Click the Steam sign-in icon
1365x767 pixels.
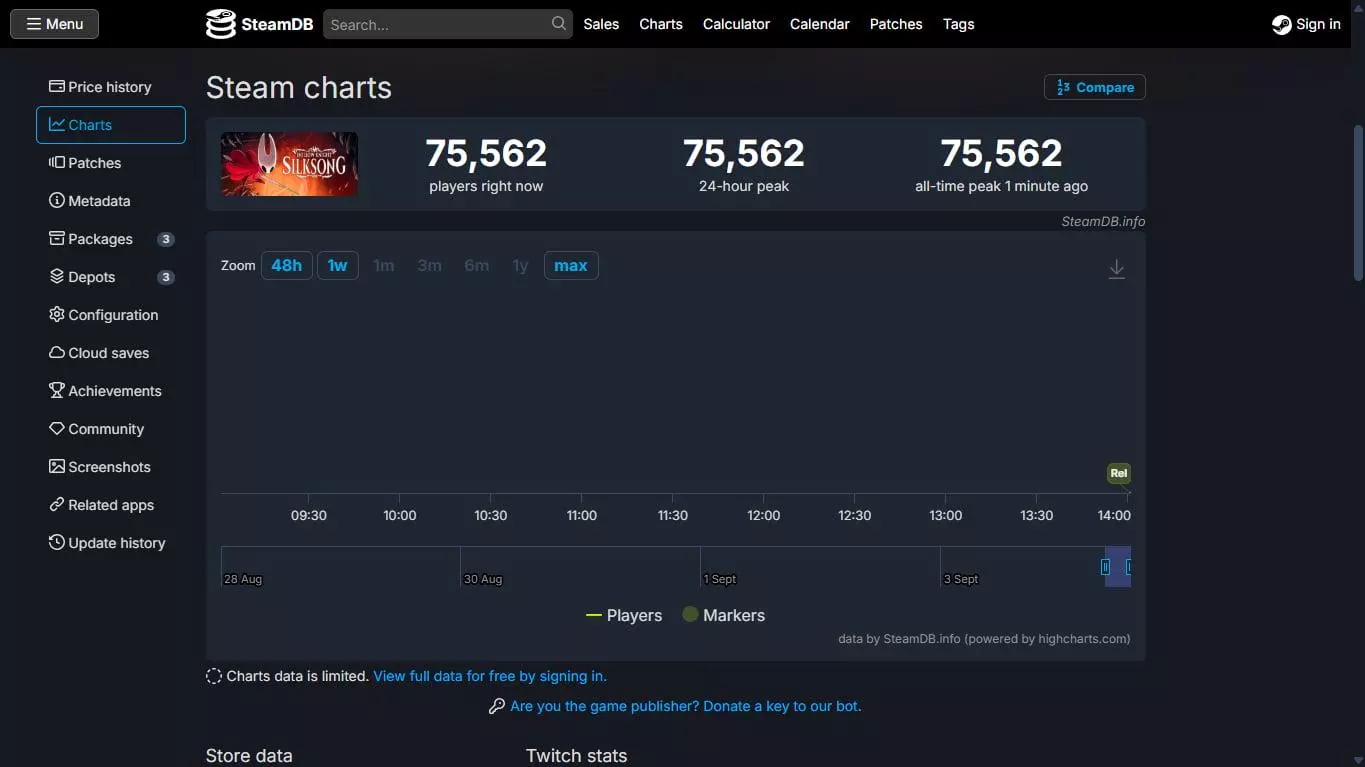tap(1281, 25)
